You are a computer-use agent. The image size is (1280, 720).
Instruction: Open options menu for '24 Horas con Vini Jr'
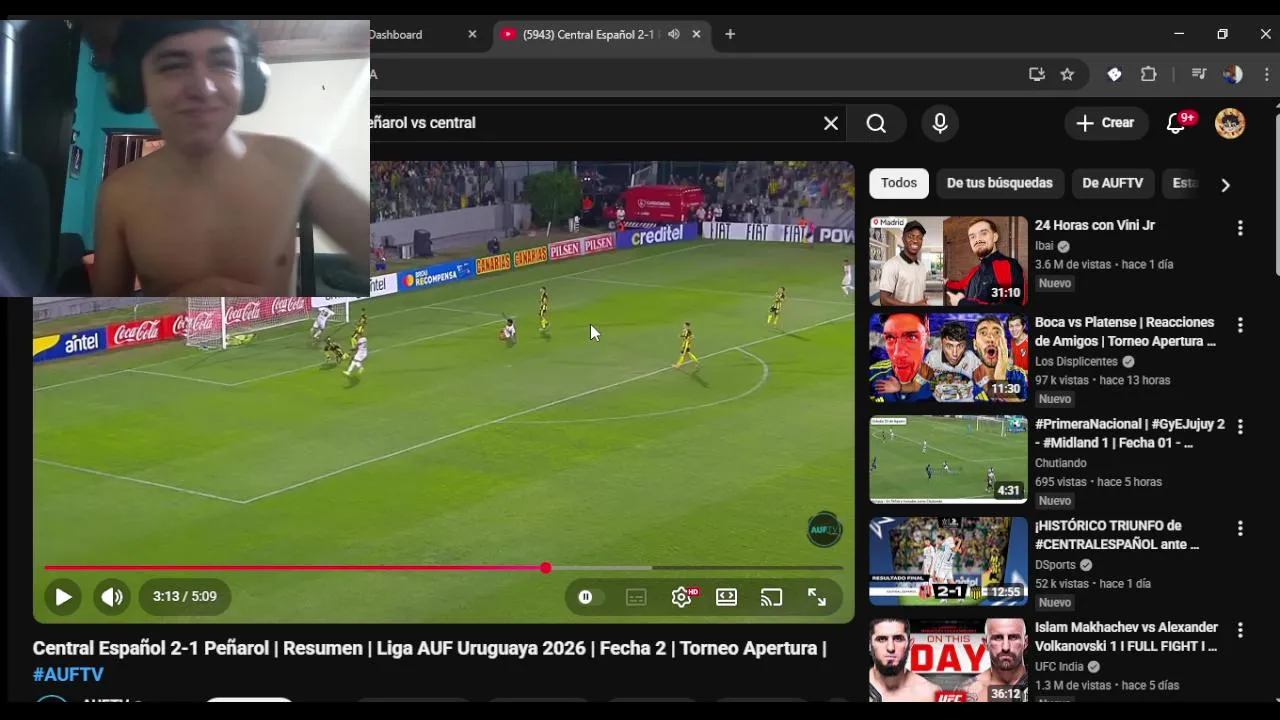pyautogui.click(x=1240, y=228)
